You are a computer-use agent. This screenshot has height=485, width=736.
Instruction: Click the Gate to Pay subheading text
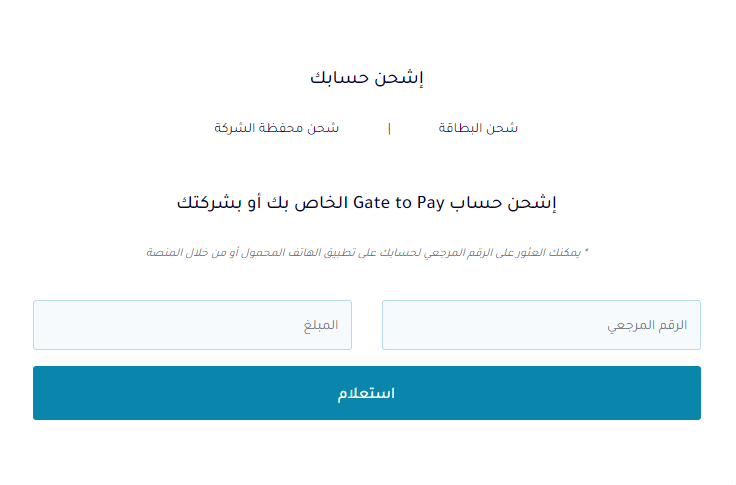pyautogui.click(x=367, y=203)
